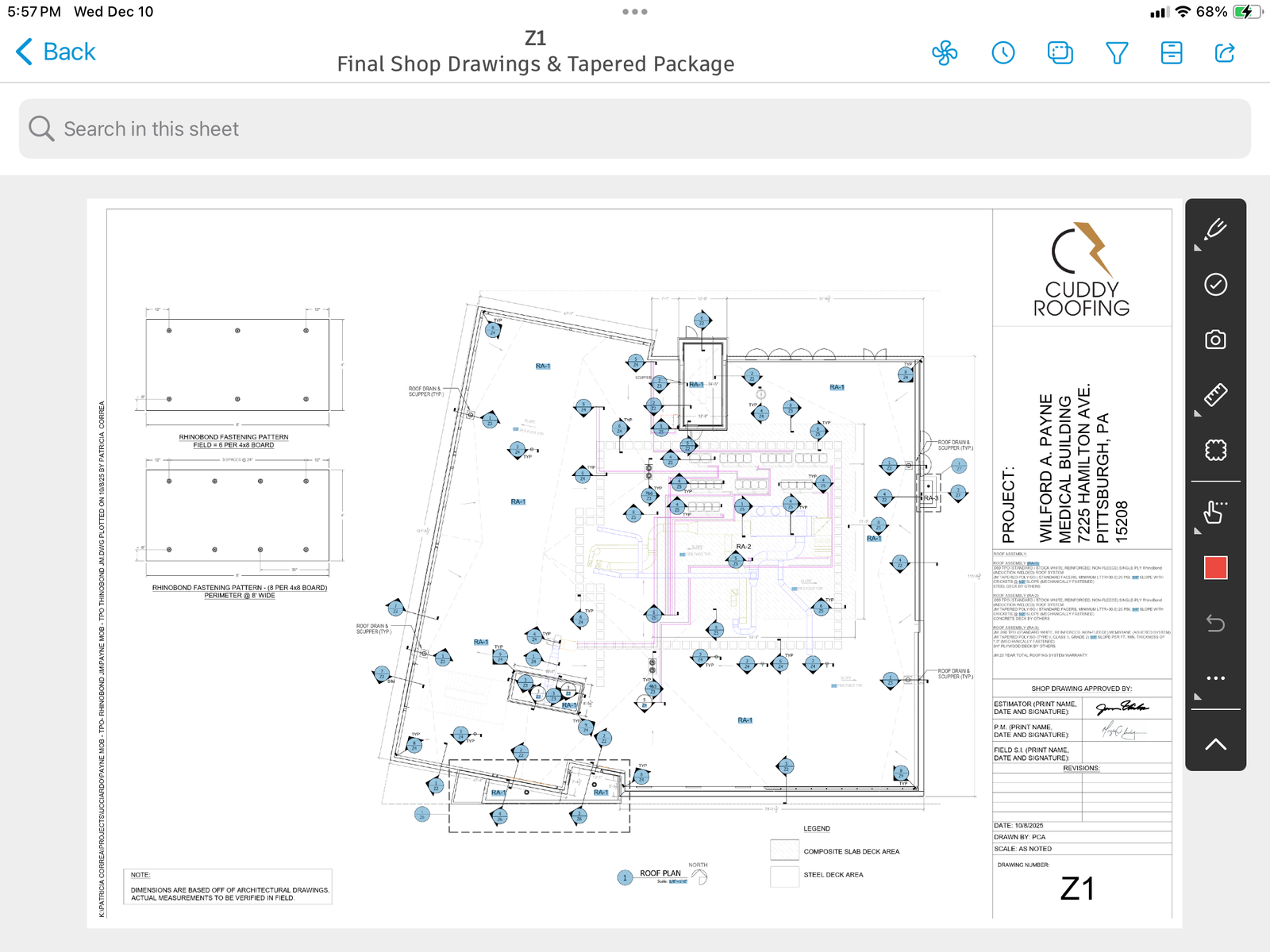Screen dimensions: 1270x952
Task: Select the cloud shape markup tool
Action: click(x=1215, y=450)
